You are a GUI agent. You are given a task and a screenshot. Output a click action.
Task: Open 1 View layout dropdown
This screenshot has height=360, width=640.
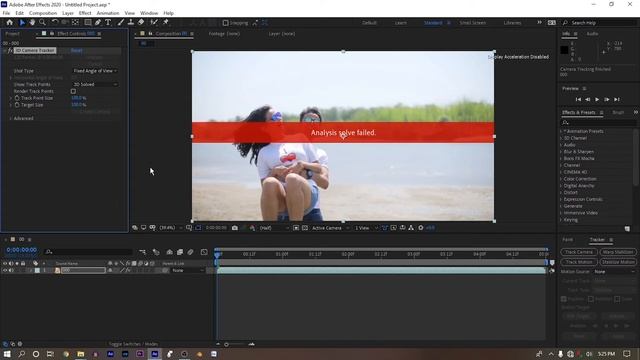[366, 228]
